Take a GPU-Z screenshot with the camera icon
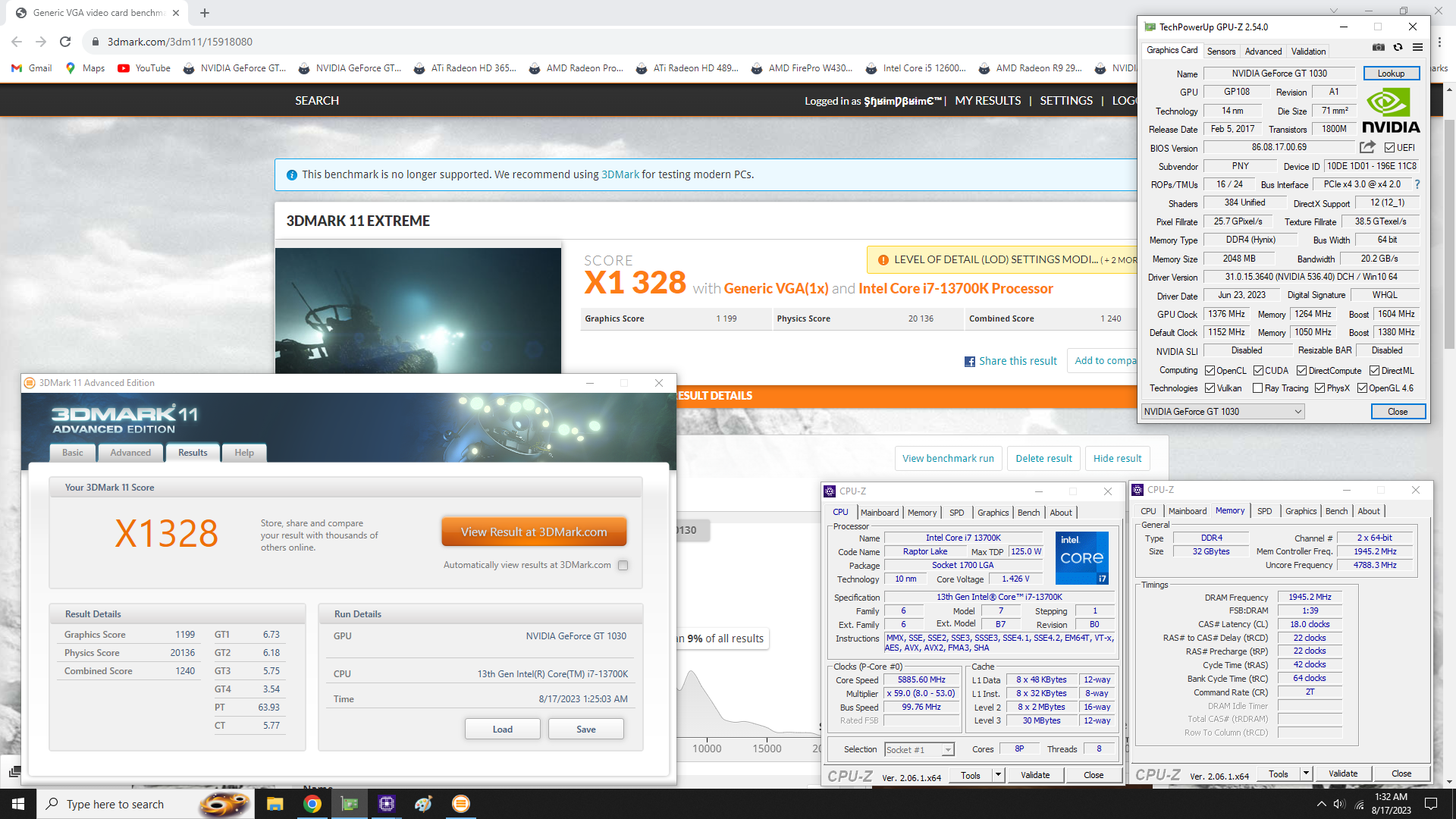Screen dimensions: 1456x819 pos(1379,47)
